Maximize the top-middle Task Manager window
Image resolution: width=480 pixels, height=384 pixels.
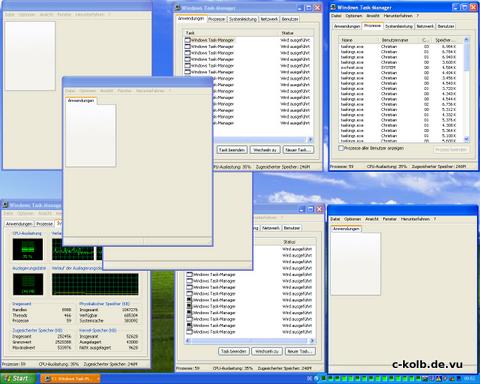point(309,7)
